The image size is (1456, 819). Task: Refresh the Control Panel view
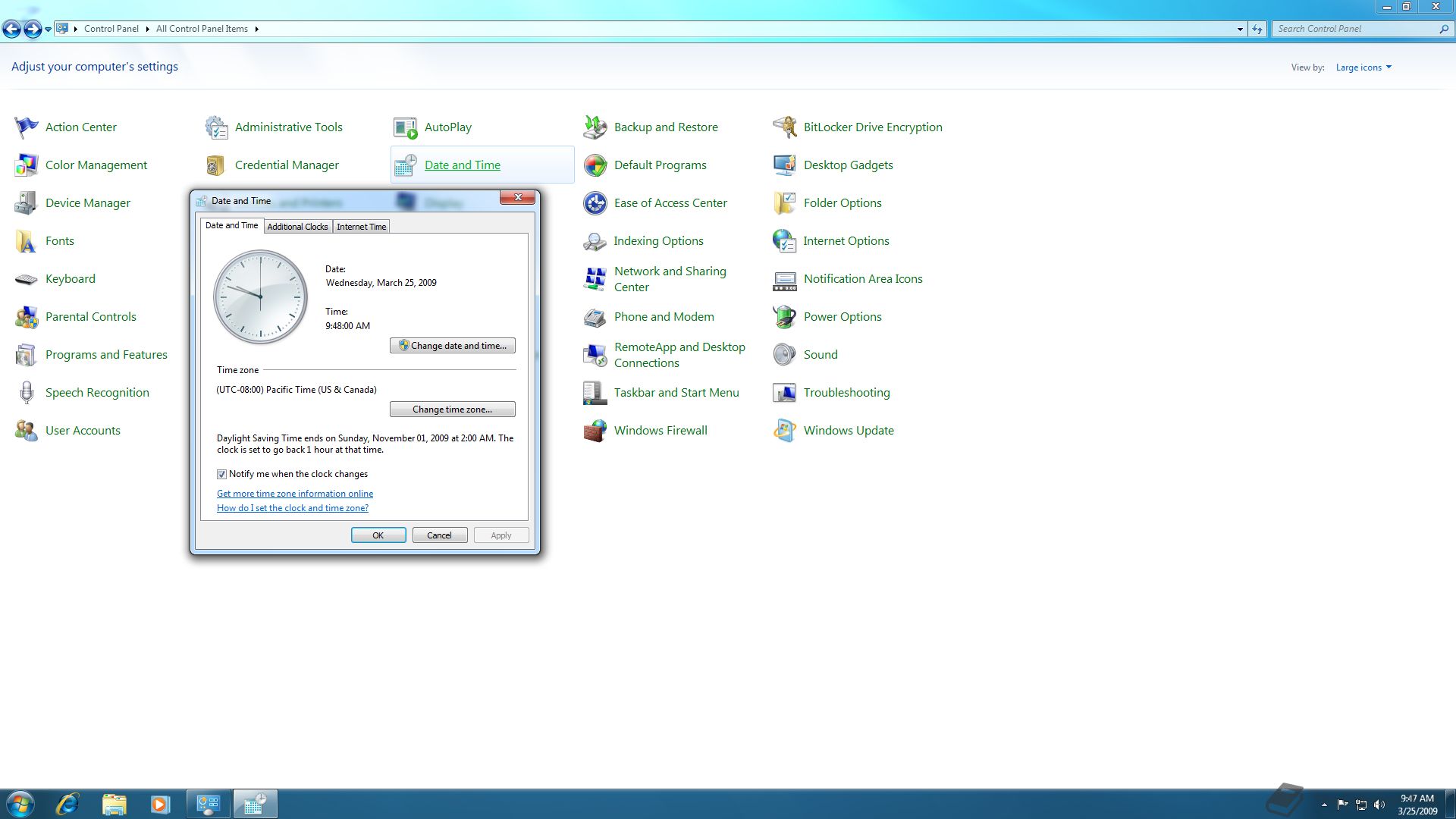point(1257,29)
